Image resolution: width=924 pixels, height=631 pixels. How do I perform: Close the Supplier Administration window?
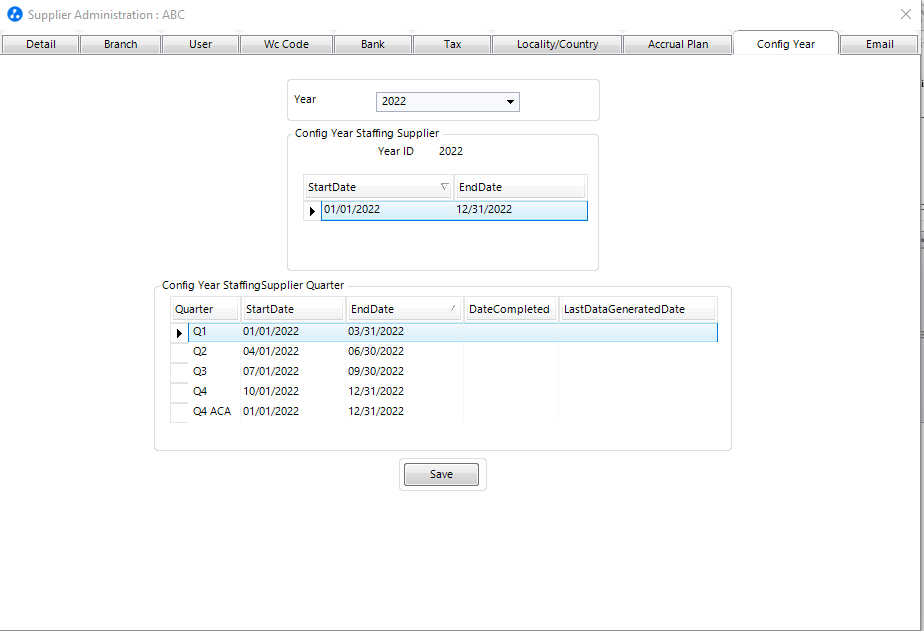coord(906,14)
